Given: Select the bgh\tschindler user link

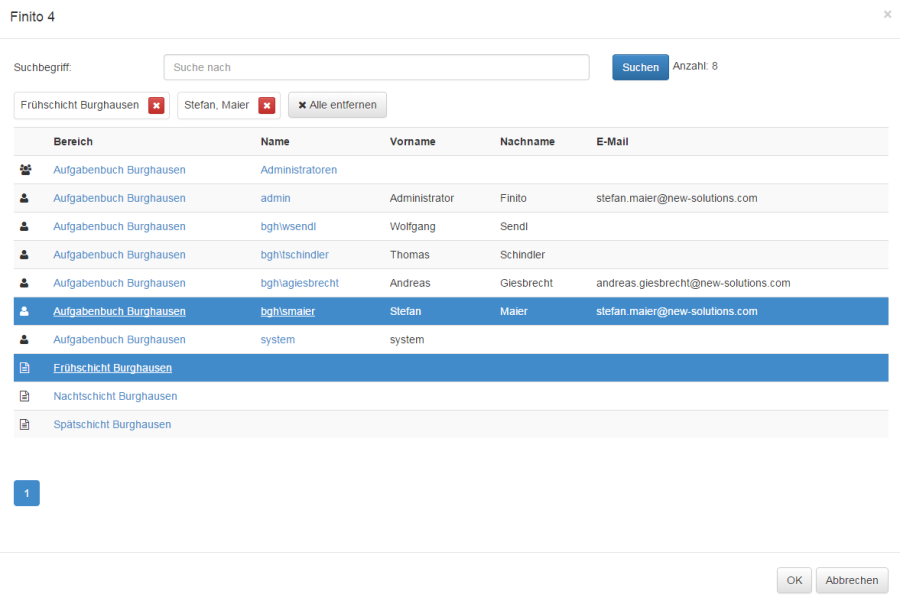Looking at the screenshot, I should (x=294, y=255).
